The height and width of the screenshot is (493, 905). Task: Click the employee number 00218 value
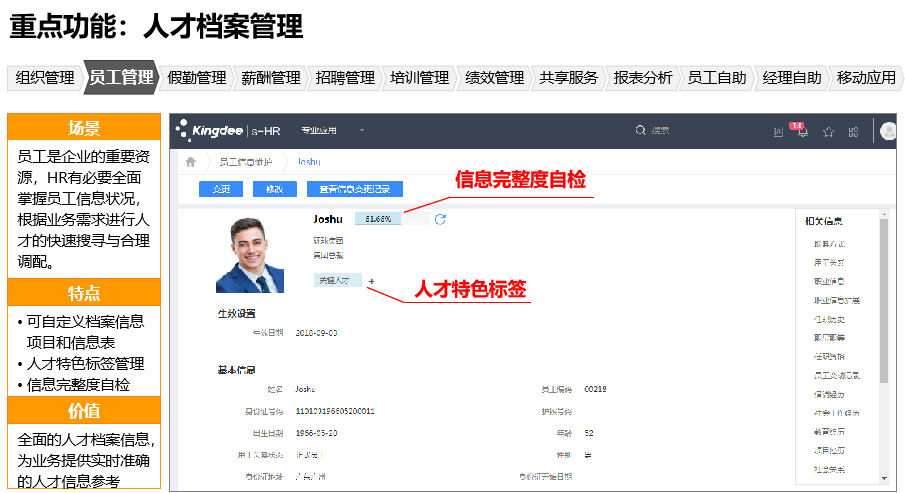tap(595, 389)
